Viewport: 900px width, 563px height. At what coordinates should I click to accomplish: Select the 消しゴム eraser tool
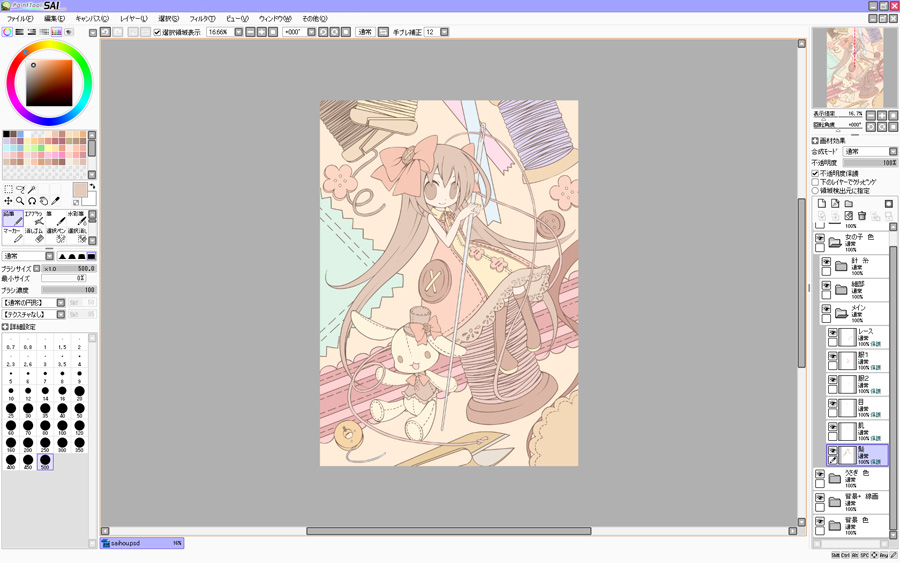coord(34,235)
